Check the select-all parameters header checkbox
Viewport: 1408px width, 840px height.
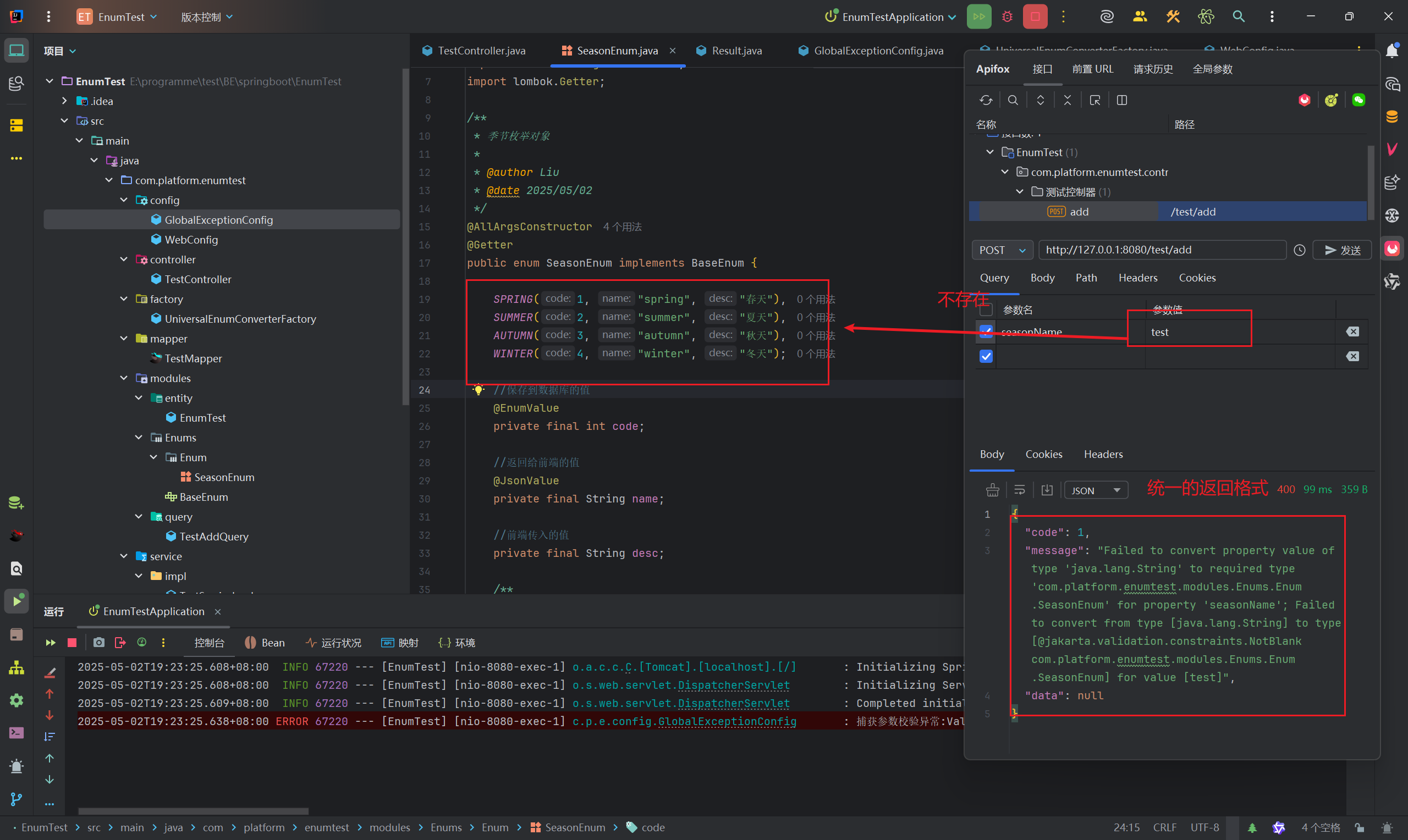(986, 310)
